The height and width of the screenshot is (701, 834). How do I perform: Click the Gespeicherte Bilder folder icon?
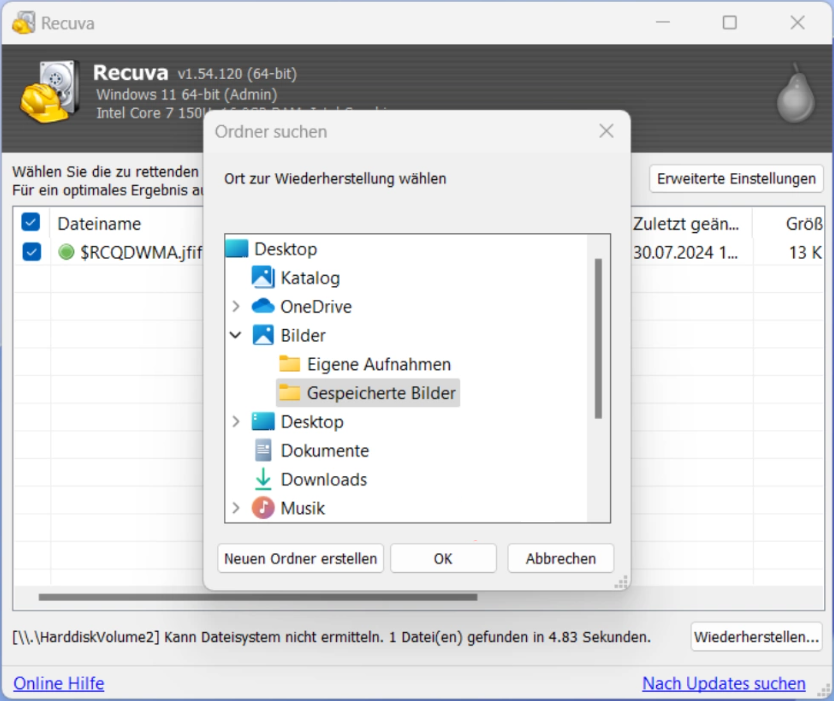pyautogui.click(x=289, y=393)
